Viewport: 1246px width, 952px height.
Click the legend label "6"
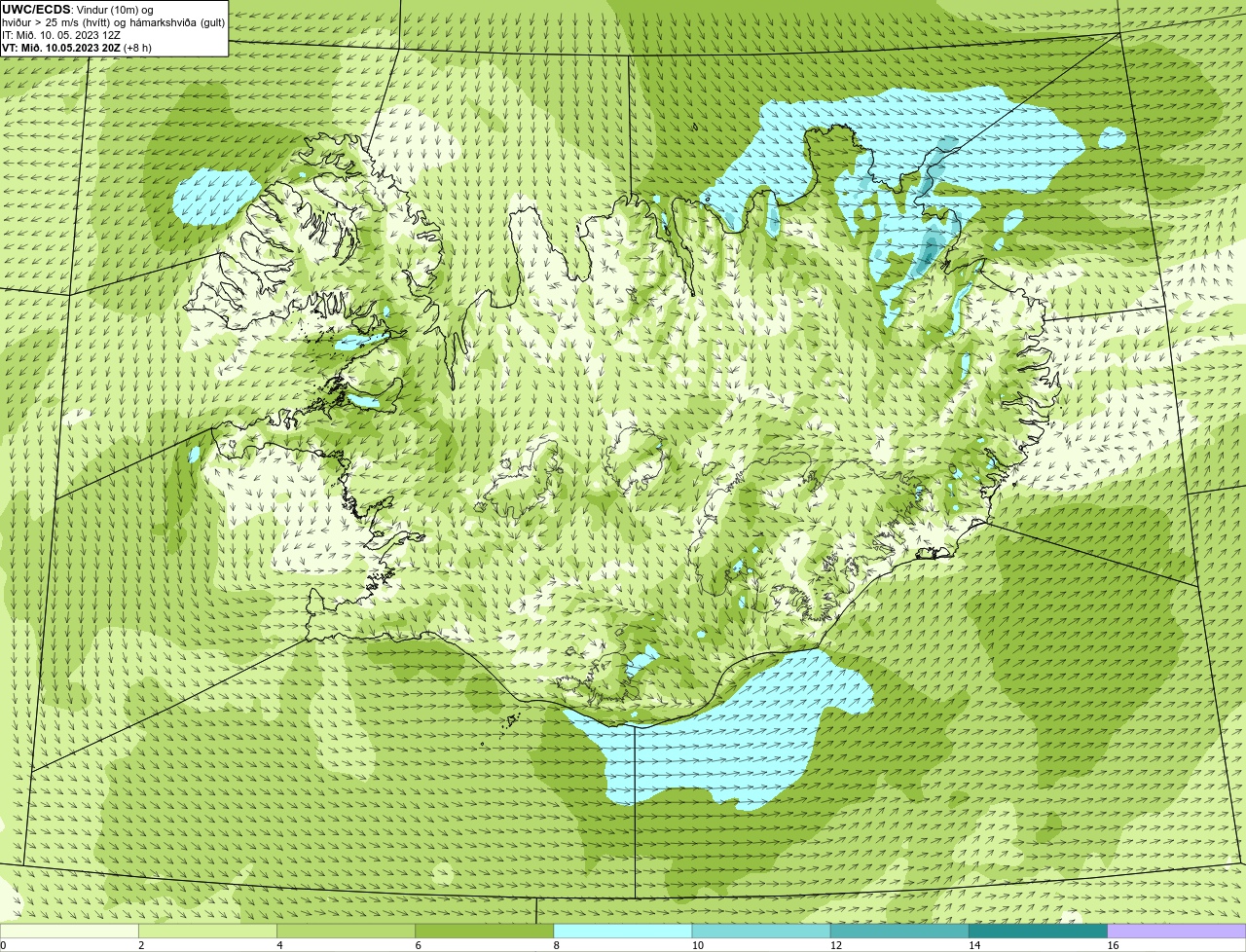click(x=418, y=945)
